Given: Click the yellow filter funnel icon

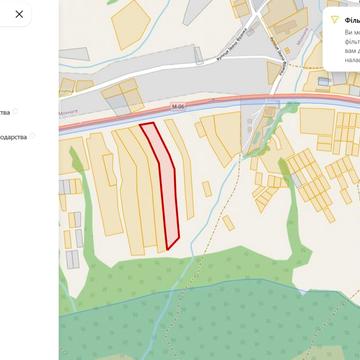Looking at the screenshot, I should coord(334,20).
